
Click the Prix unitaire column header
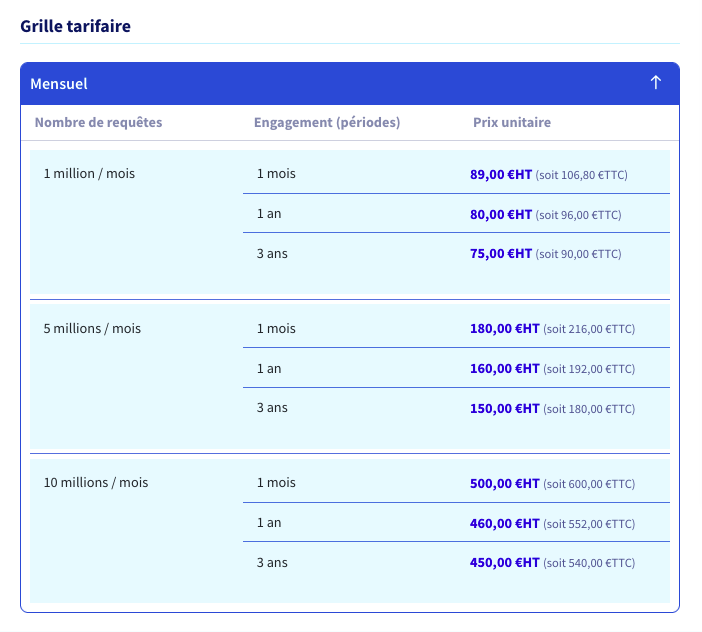(512, 122)
